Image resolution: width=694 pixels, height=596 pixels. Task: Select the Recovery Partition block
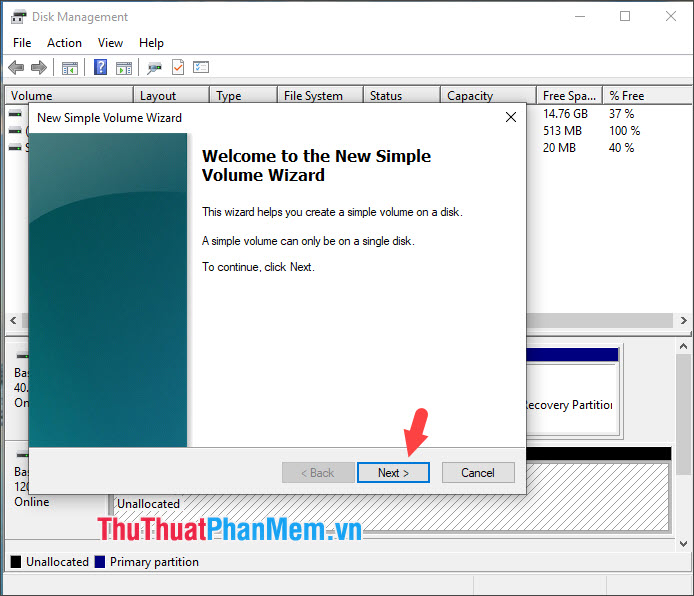tap(572, 392)
